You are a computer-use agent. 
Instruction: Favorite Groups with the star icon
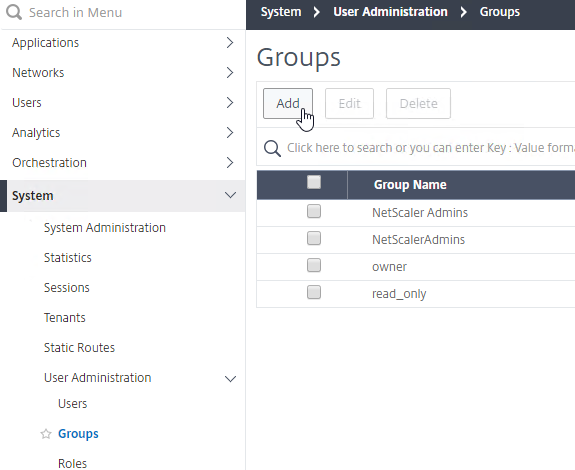[x=46, y=434]
